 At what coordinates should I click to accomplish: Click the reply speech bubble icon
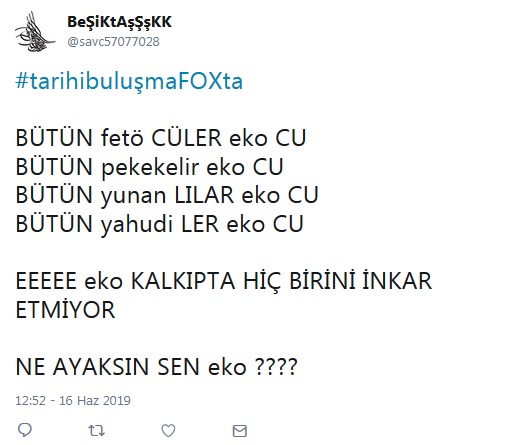[25, 430]
